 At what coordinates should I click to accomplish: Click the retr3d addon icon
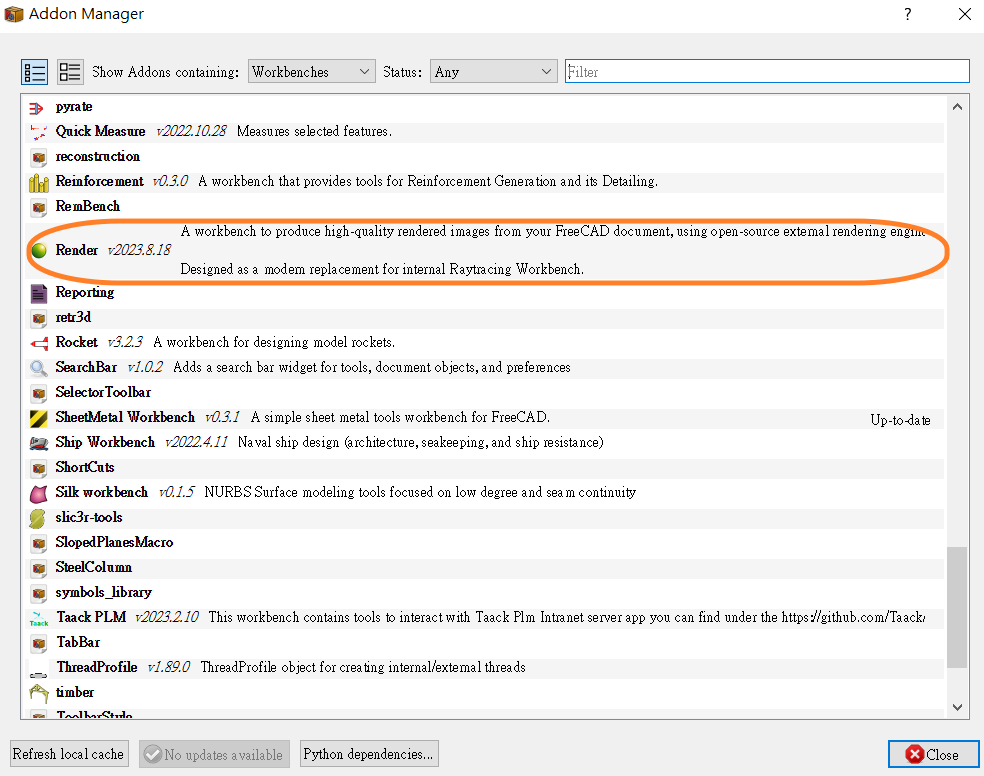(38, 319)
